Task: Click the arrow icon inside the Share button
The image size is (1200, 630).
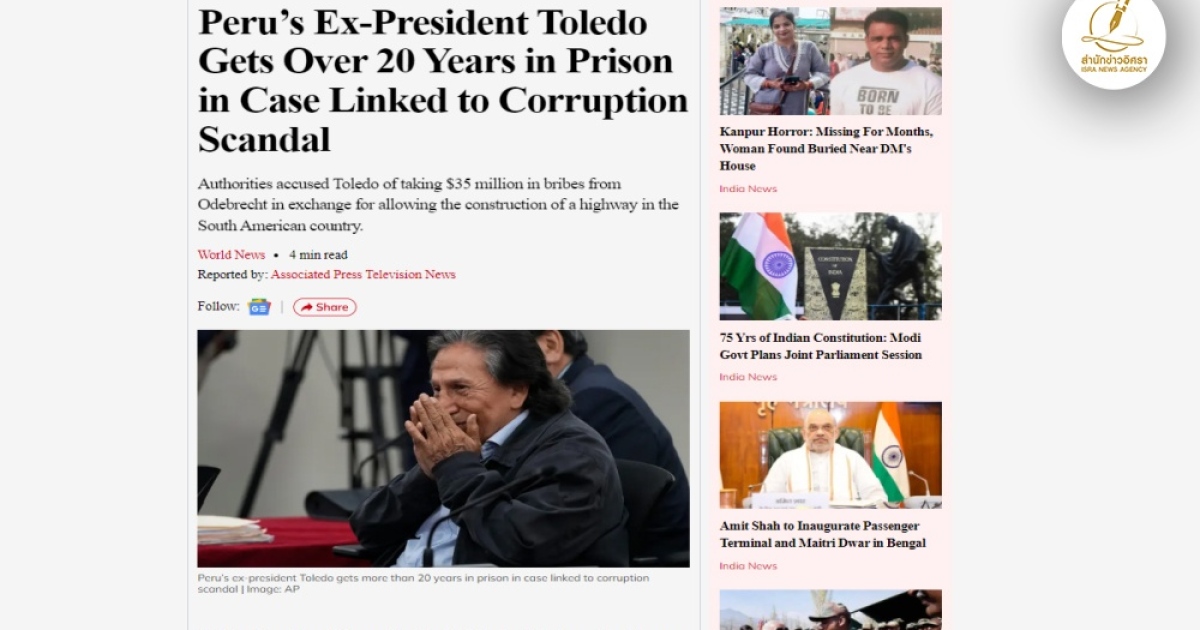Action: point(306,307)
